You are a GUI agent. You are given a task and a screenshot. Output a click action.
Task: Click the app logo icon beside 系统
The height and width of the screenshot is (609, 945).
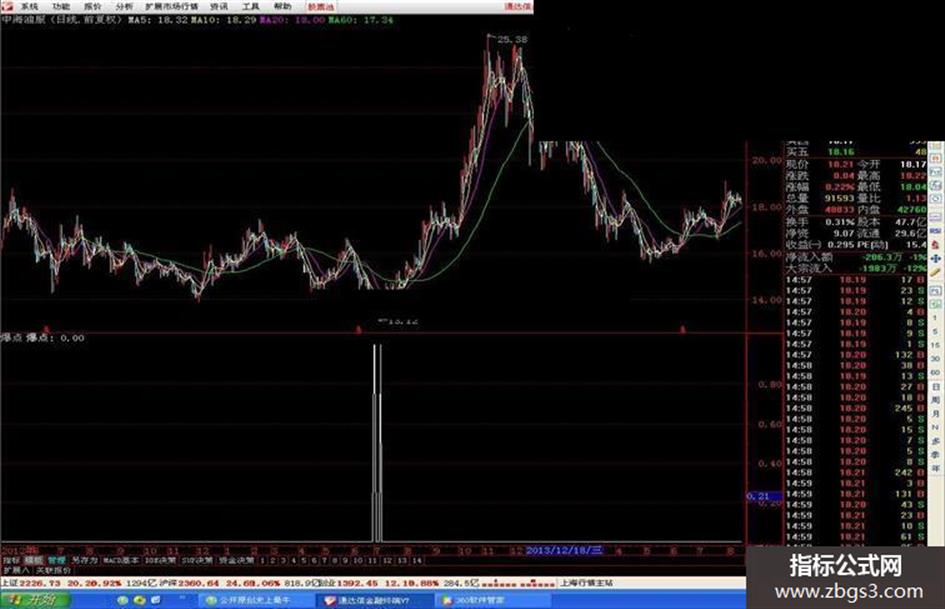pyautogui.click(x=7, y=7)
